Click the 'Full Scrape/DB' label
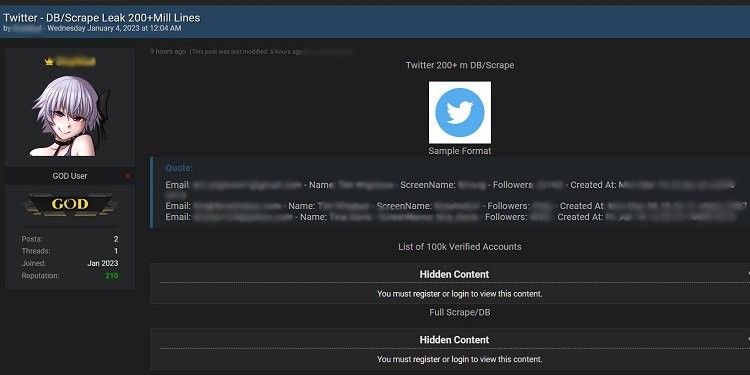The width and height of the screenshot is (750, 375). (460, 312)
